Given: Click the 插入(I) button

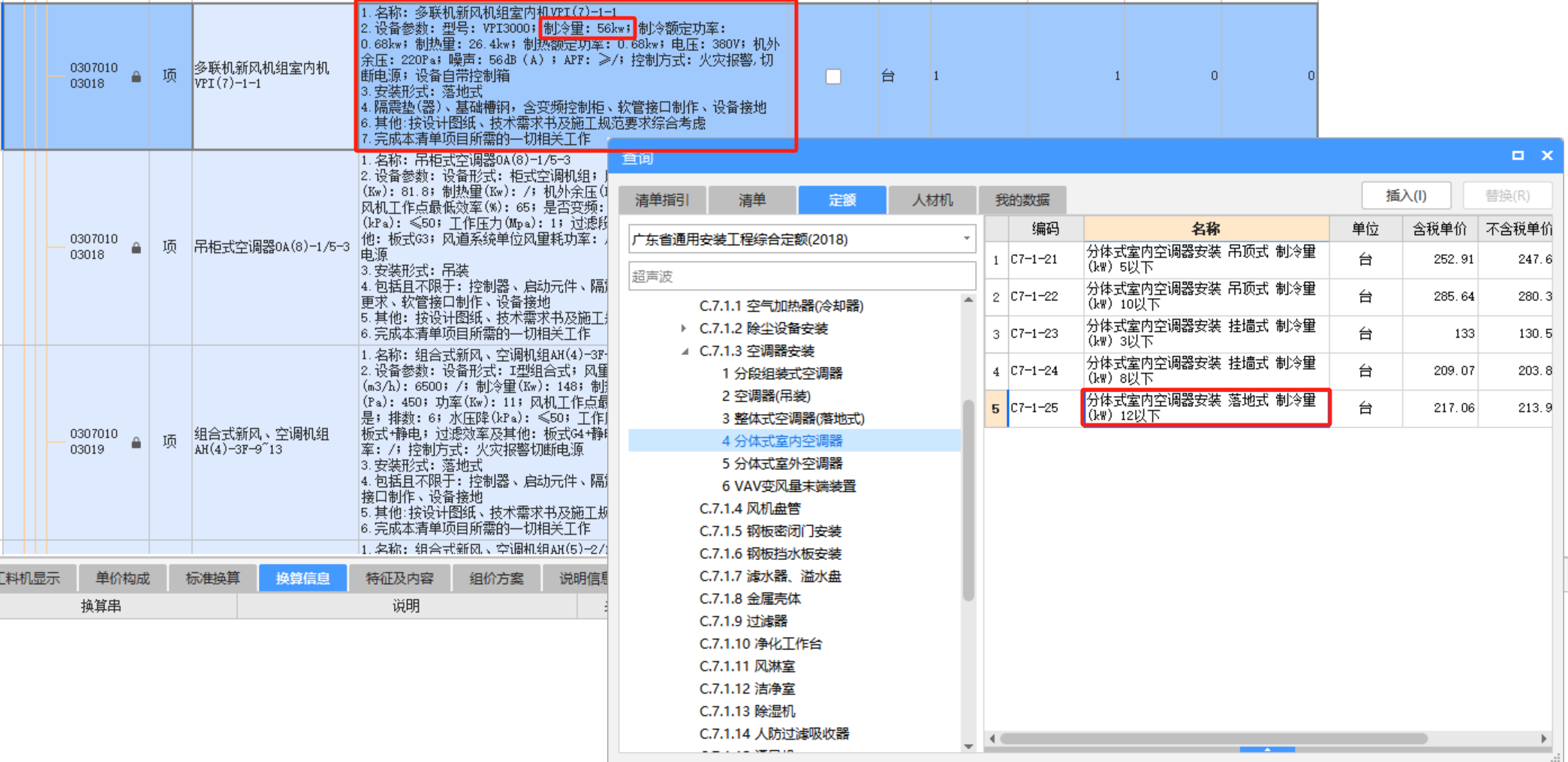Looking at the screenshot, I should click(1406, 196).
